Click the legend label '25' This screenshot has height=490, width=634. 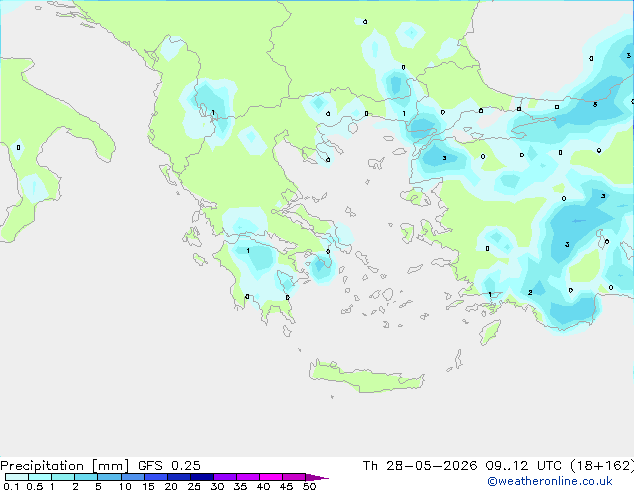click(194, 486)
